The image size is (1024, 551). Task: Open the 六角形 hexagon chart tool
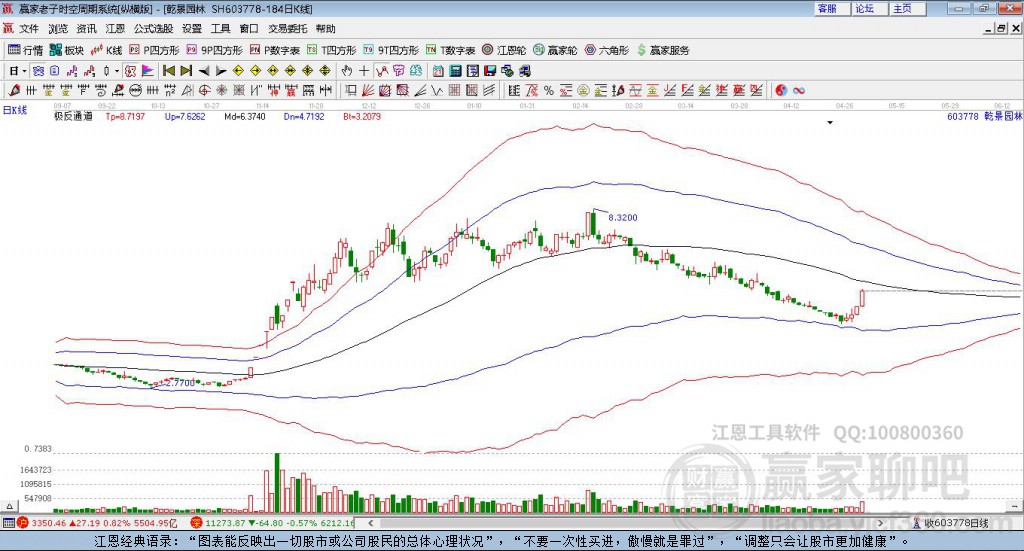(607, 50)
